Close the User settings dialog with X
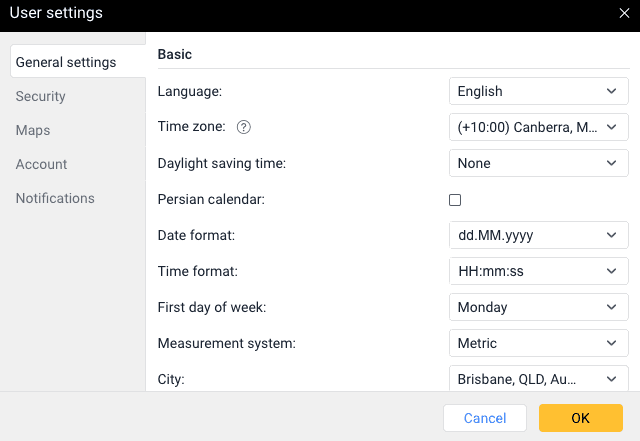Screen dimensions: 640x441 624,13
